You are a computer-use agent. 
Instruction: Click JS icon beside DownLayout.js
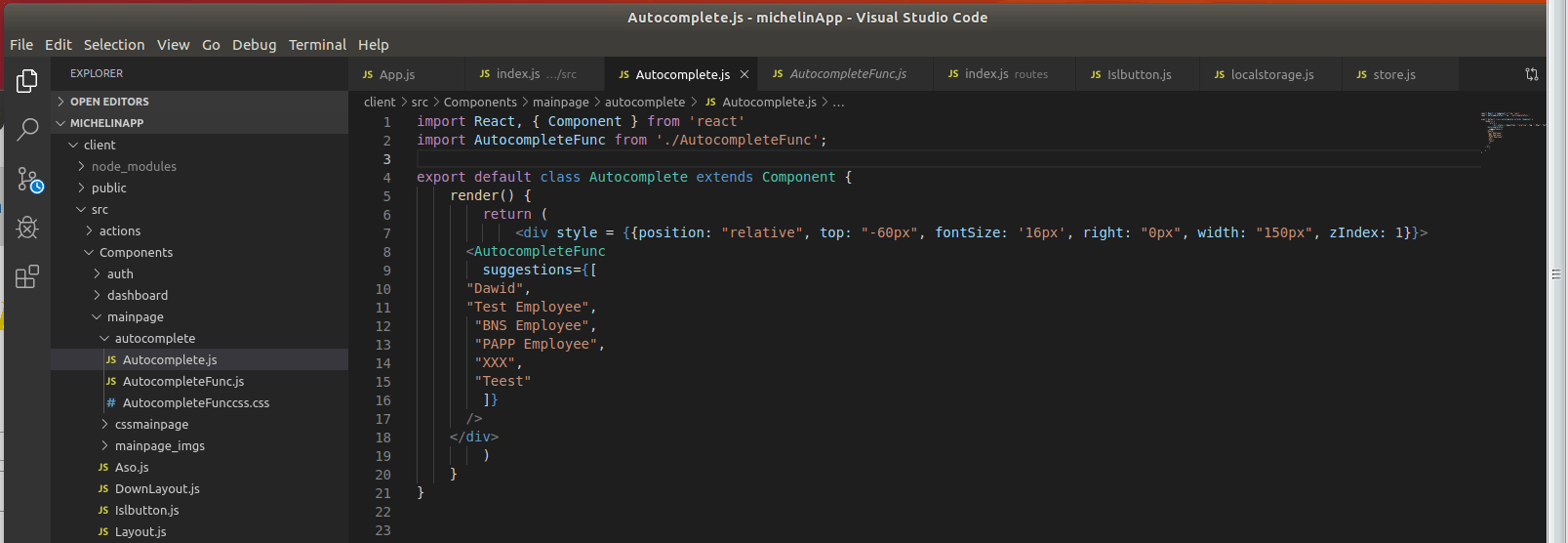tap(103, 489)
